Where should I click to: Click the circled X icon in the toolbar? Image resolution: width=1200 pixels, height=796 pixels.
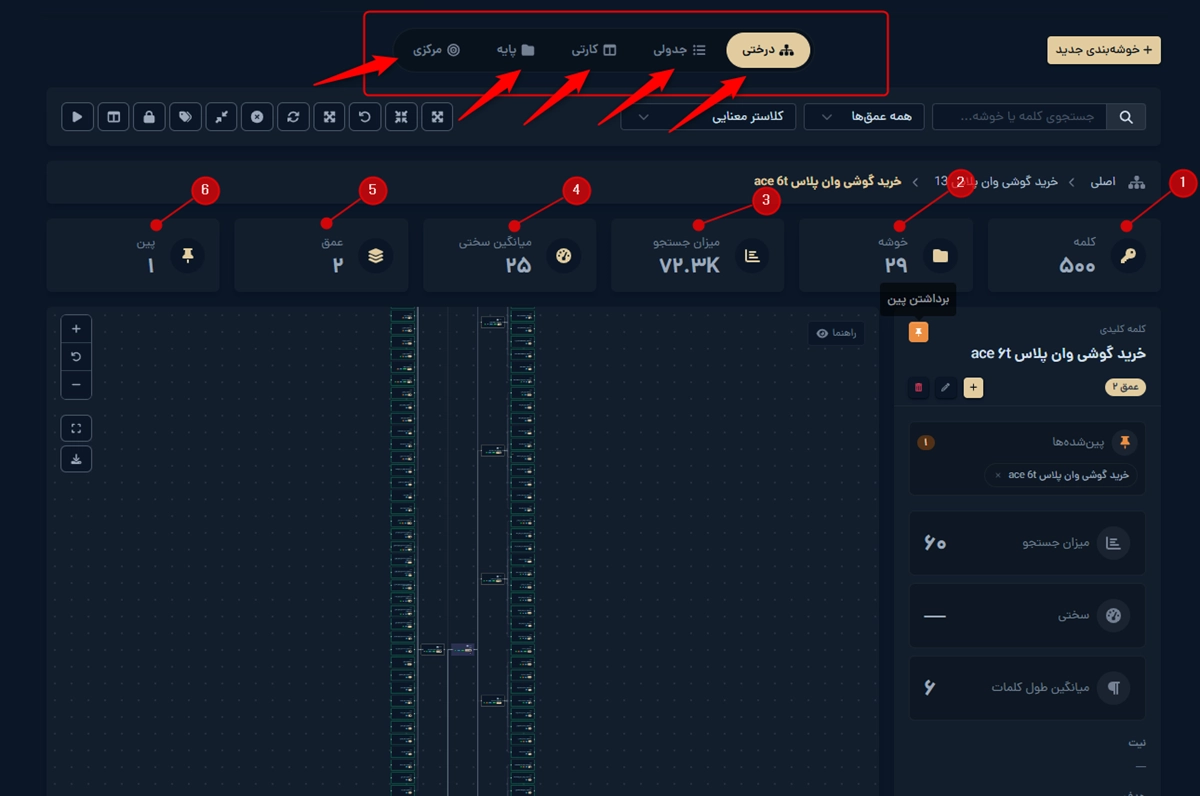tap(257, 117)
